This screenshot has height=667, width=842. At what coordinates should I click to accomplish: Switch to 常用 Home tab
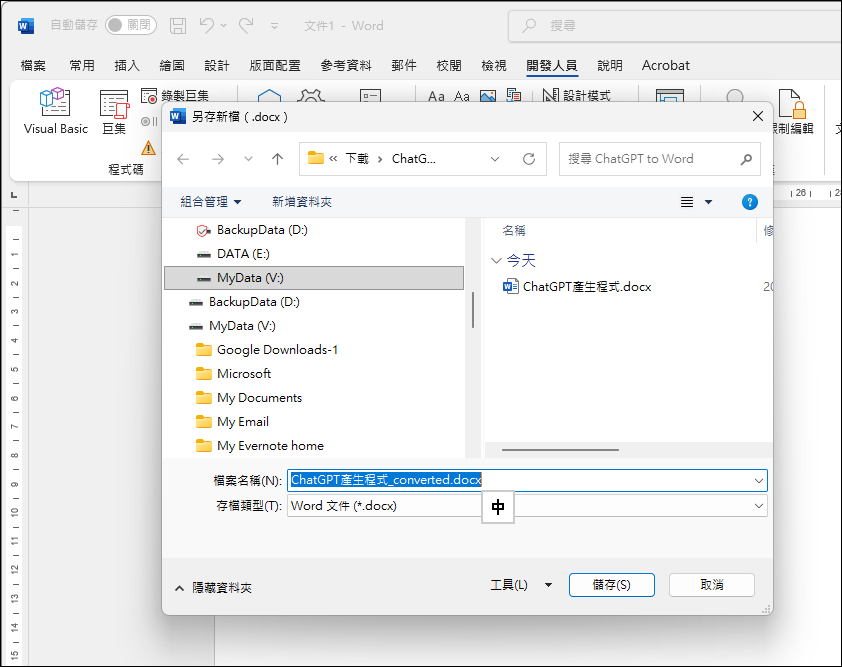tap(82, 66)
